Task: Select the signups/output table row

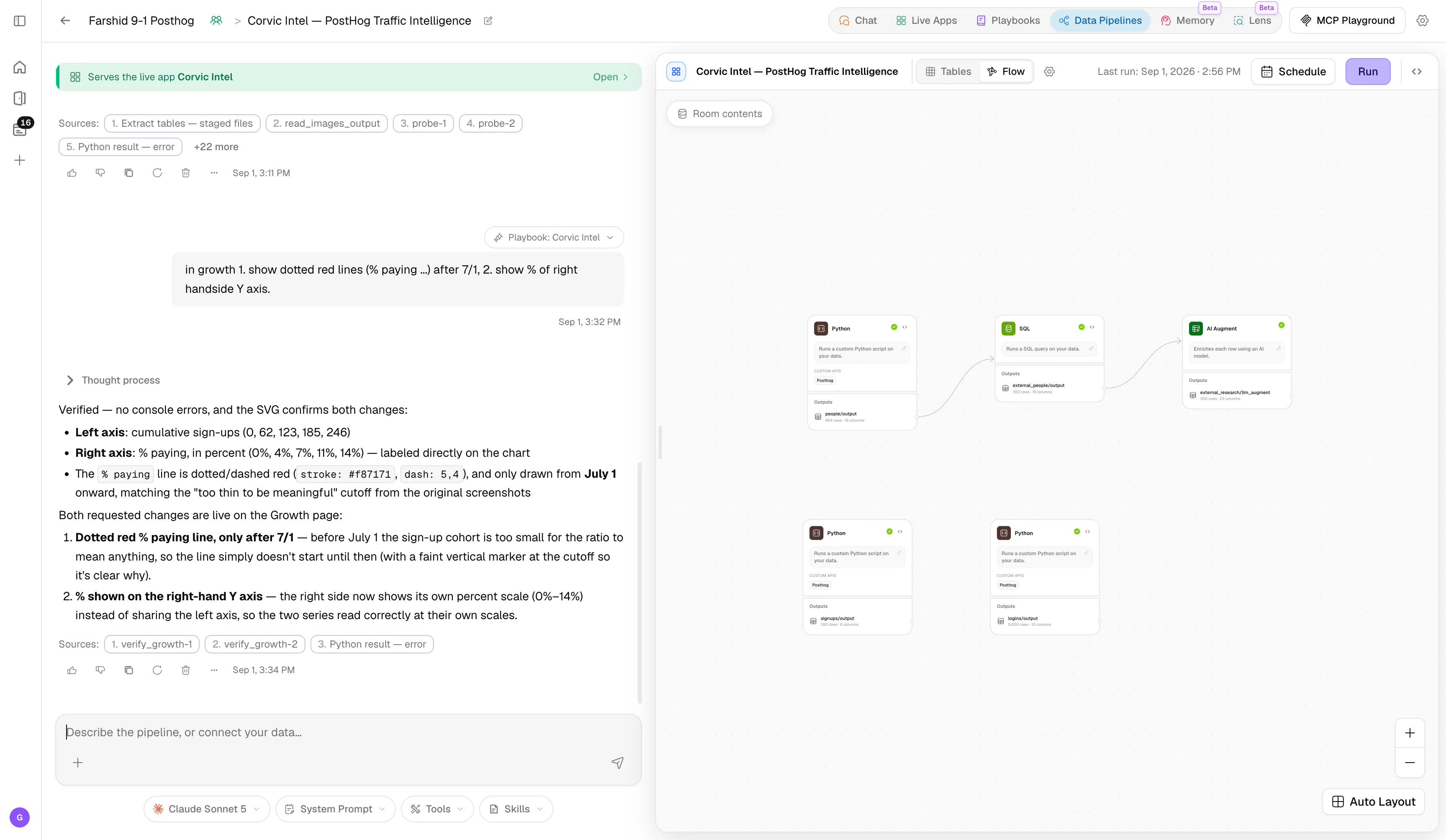Action: point(857,621)
